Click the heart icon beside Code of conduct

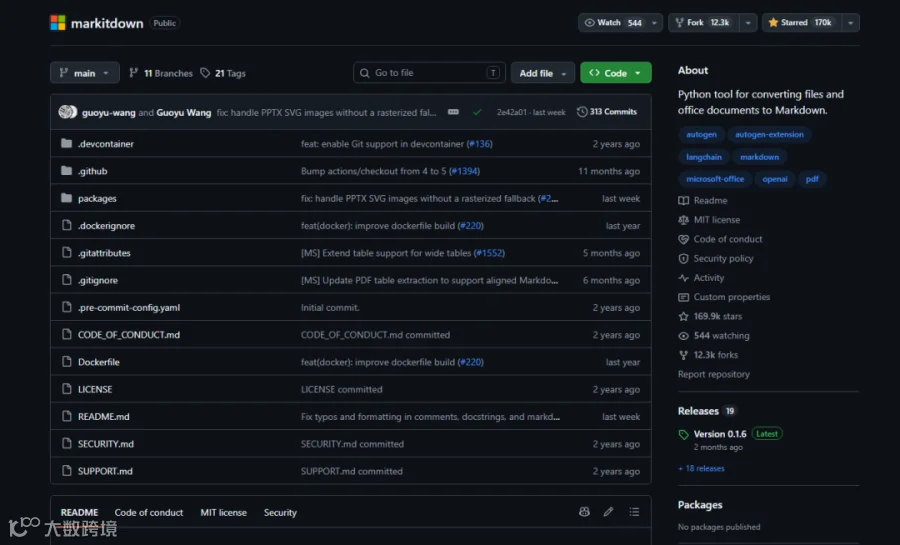684,239
